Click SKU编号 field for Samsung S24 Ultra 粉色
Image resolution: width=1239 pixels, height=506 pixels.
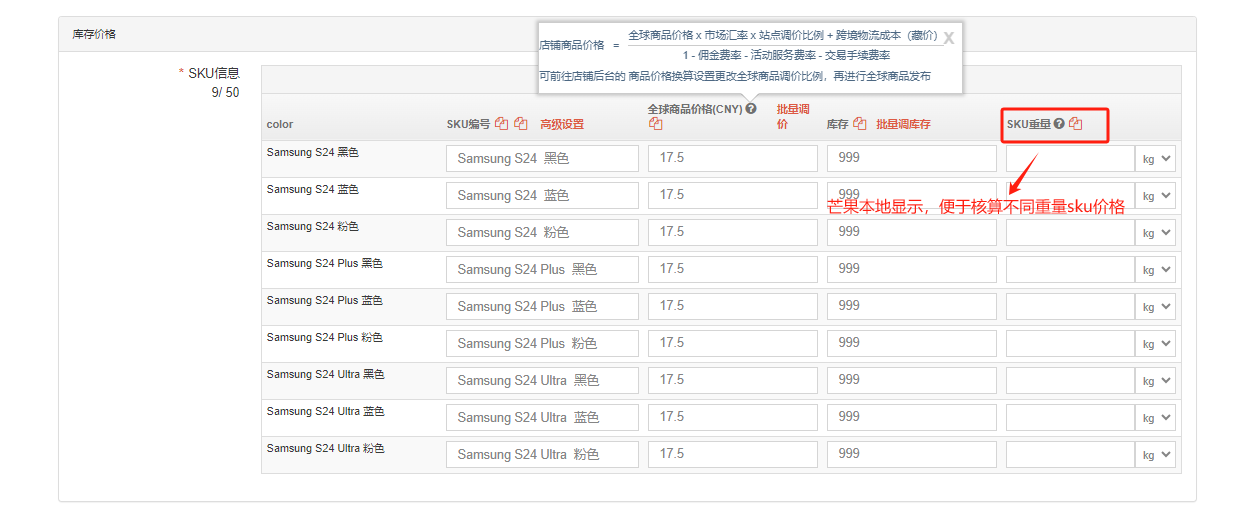[542, 454]
